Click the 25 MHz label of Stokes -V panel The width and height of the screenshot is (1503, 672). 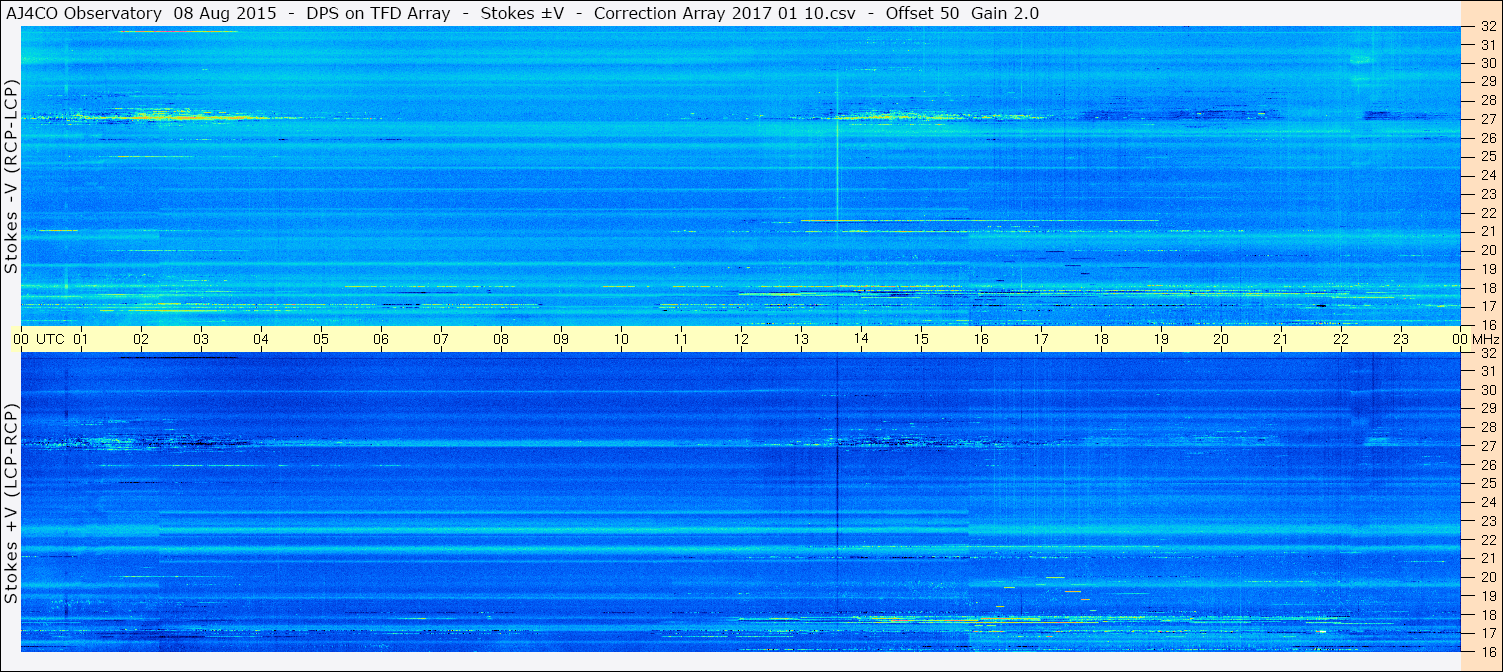[1488, 157]
